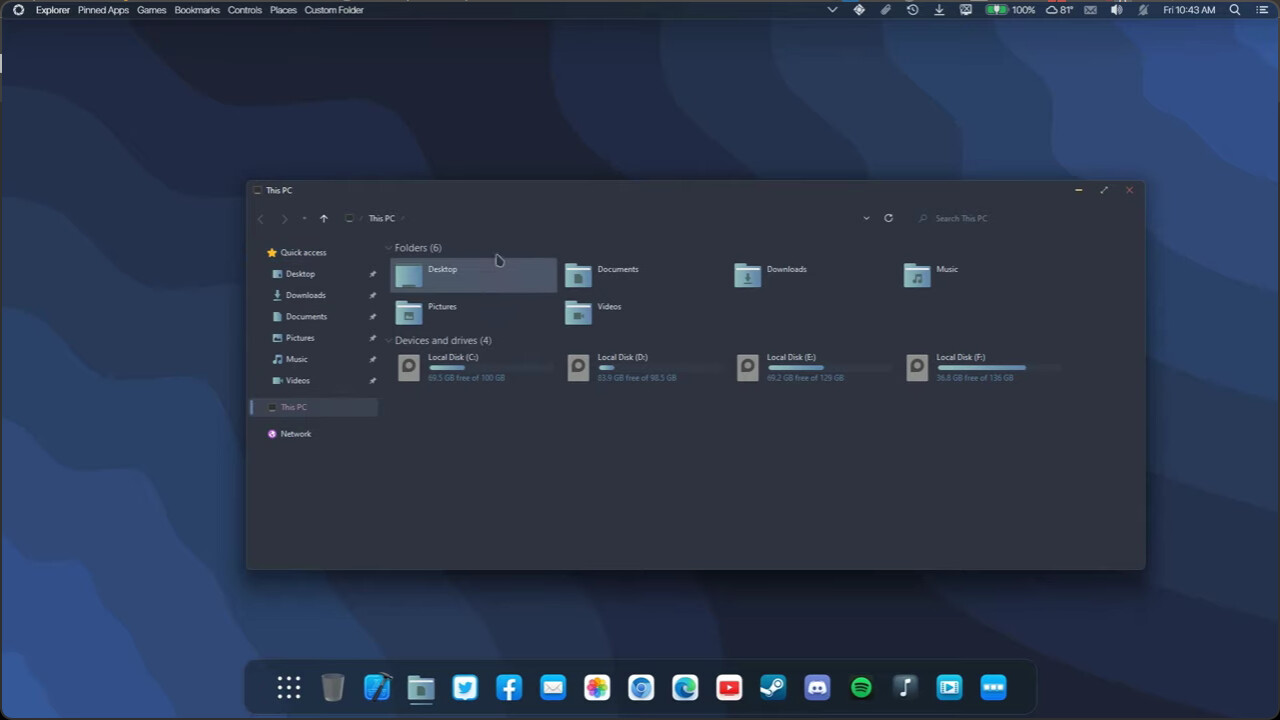Select This PC in the sidebar
Image resolution: width=1280 pixels, height=720 pixels.
[314, 407]
